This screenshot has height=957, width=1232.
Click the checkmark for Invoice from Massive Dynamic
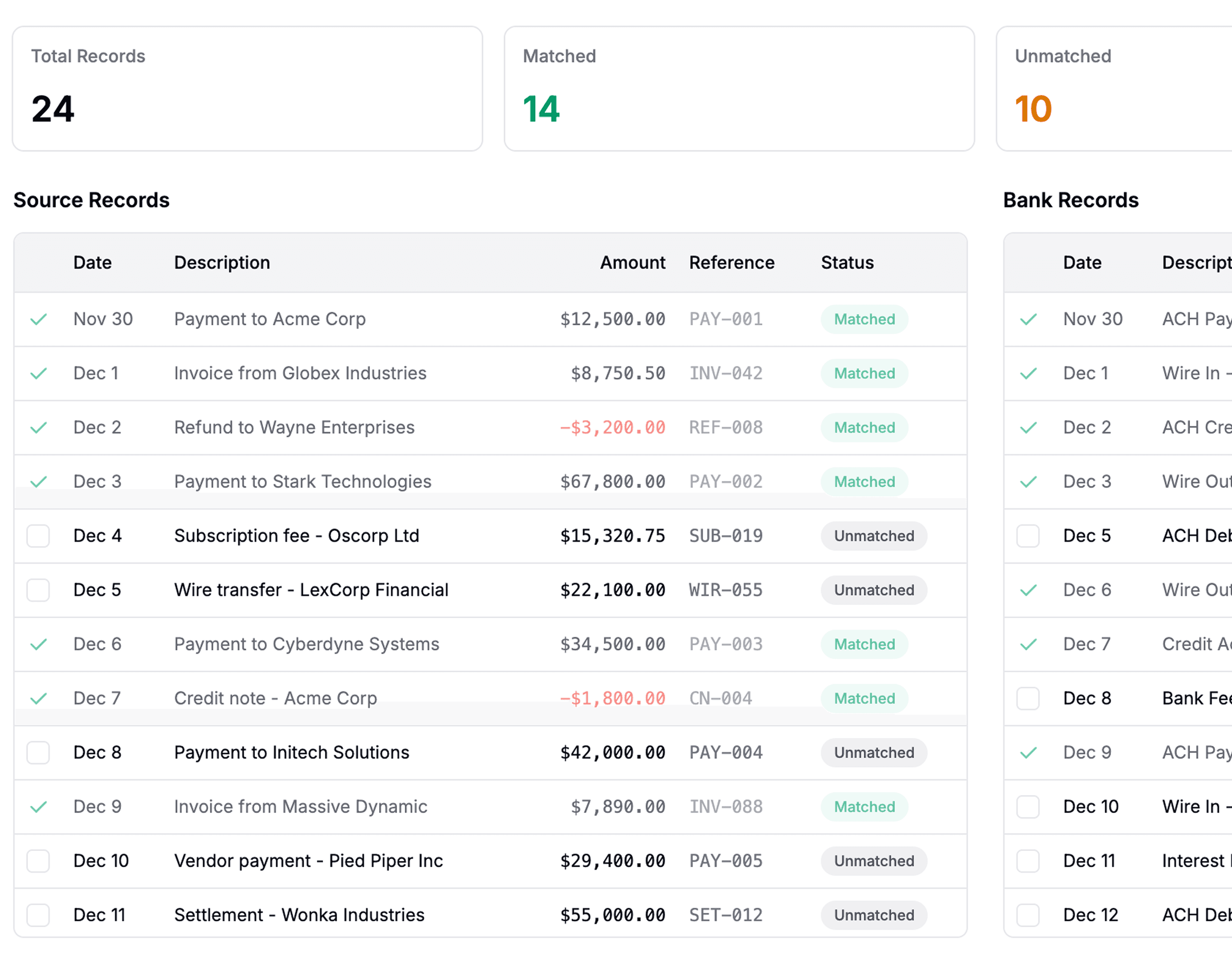[38, 806]
